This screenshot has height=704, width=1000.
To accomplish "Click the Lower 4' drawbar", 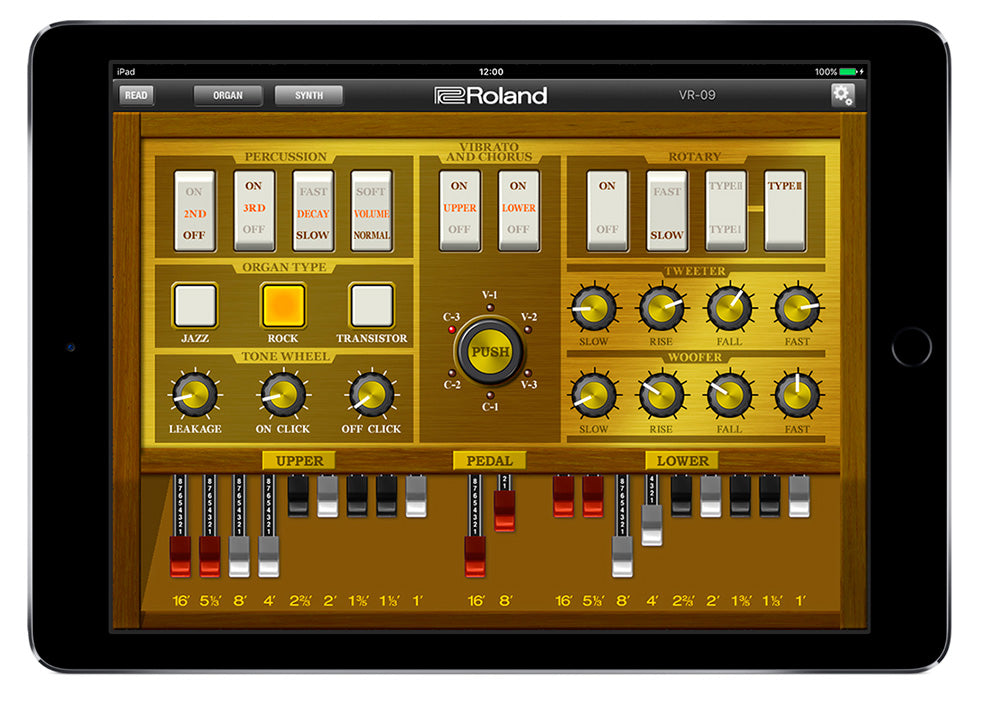I will point(652,525).
